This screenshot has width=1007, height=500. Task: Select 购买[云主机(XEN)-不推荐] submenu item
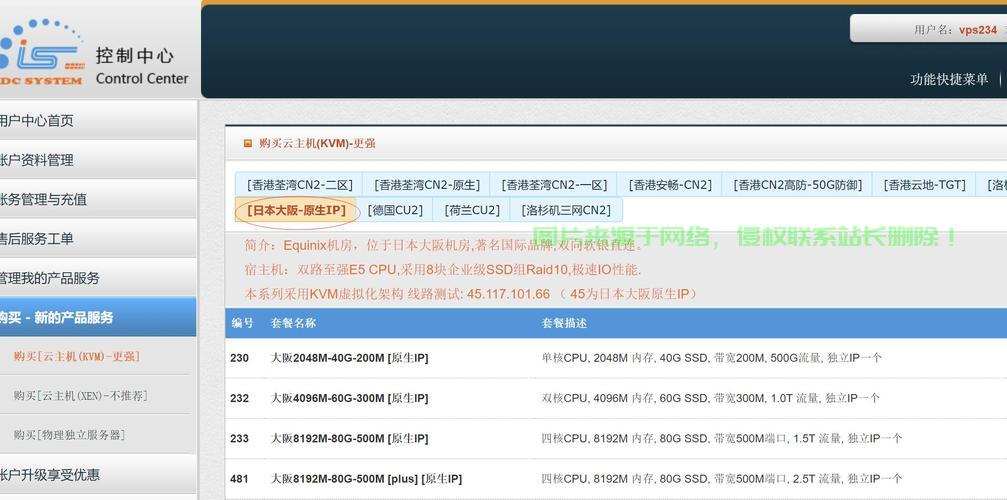click(x=80, y=396)
